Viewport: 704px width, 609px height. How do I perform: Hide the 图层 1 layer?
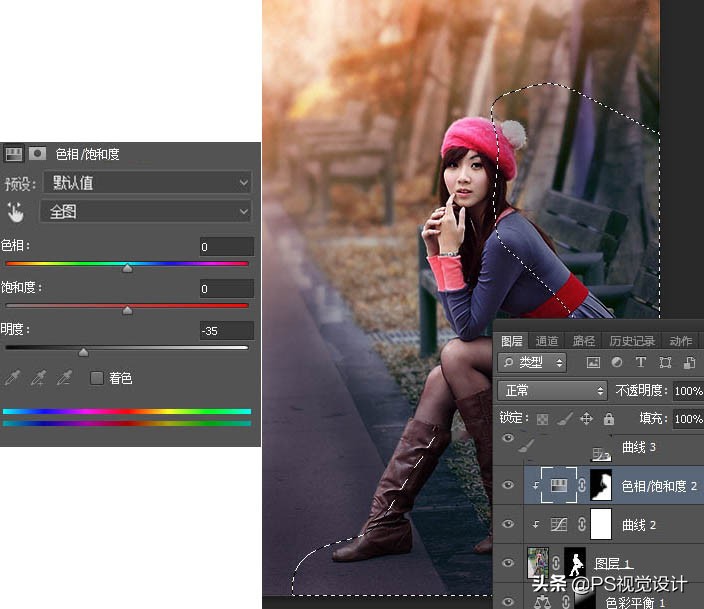(x=508, y=562)
